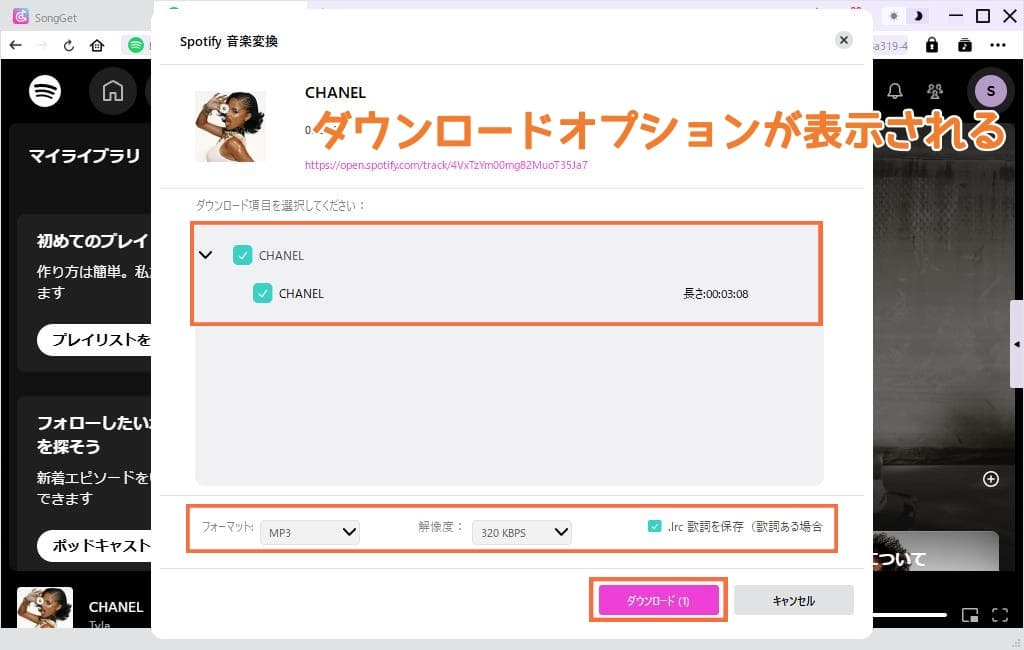Uncheck the parent CHANEL checkbox

tap(243, 255)
